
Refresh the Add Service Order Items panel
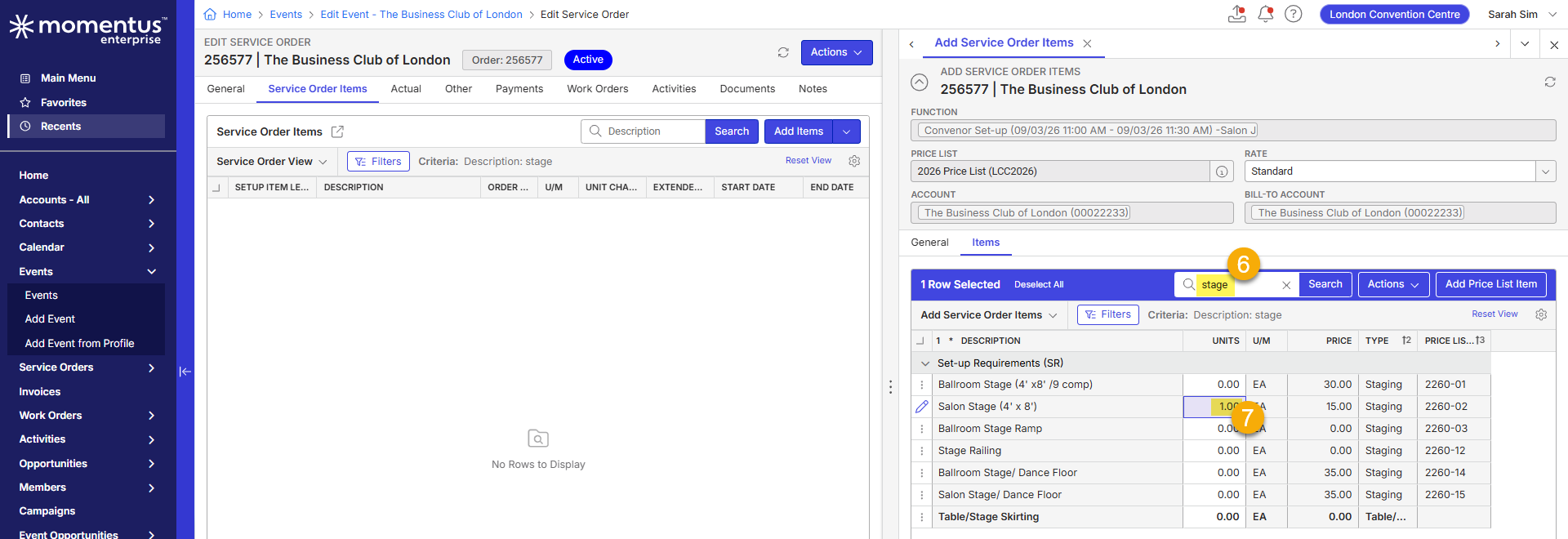tap(1550, 82)
